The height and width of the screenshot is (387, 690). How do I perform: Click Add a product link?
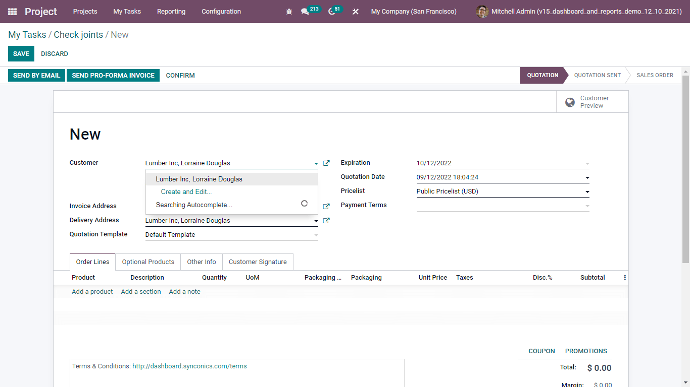[92, 291]
